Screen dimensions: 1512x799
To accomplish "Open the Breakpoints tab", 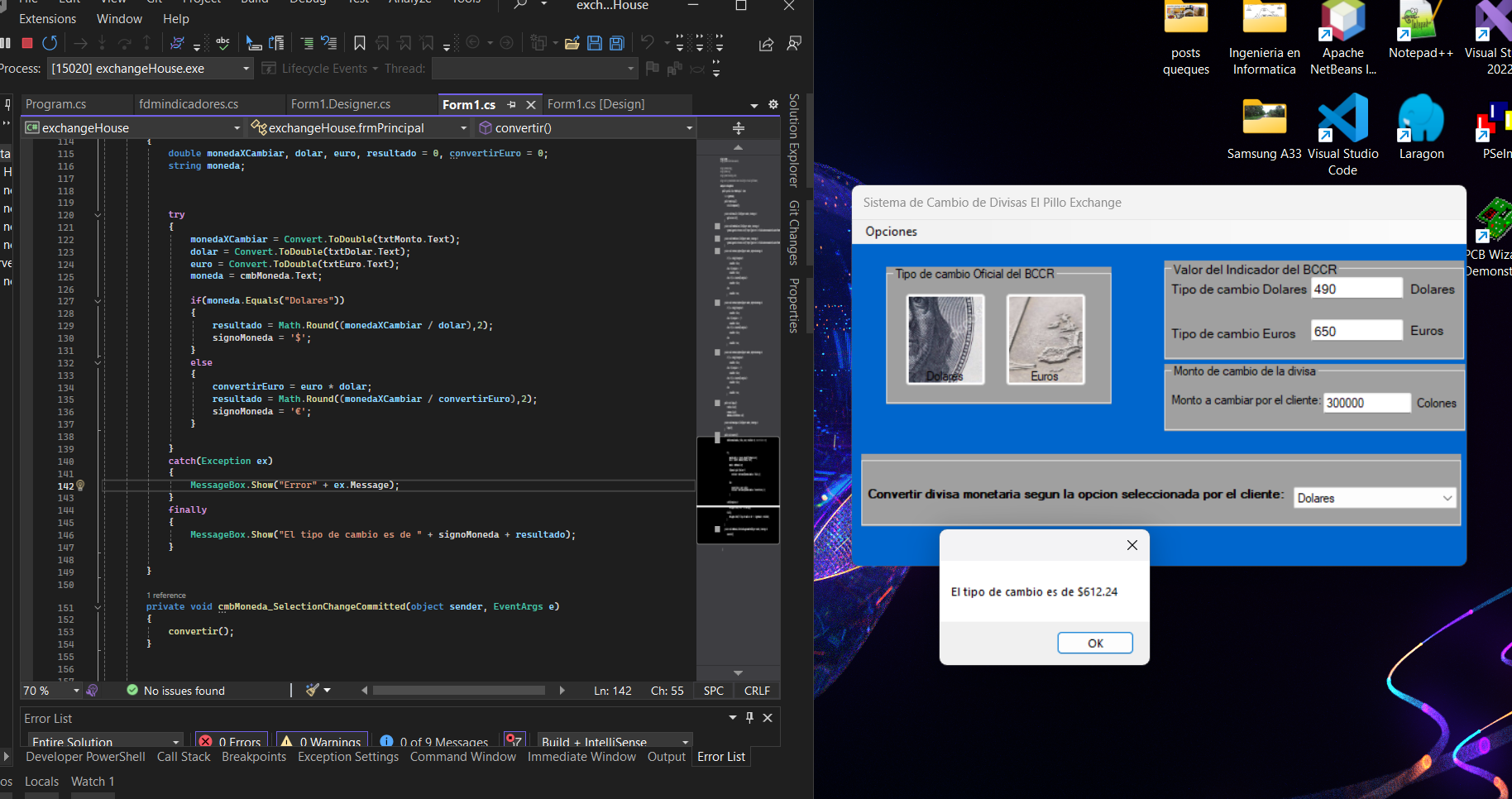I will click(x=254, y=757).
